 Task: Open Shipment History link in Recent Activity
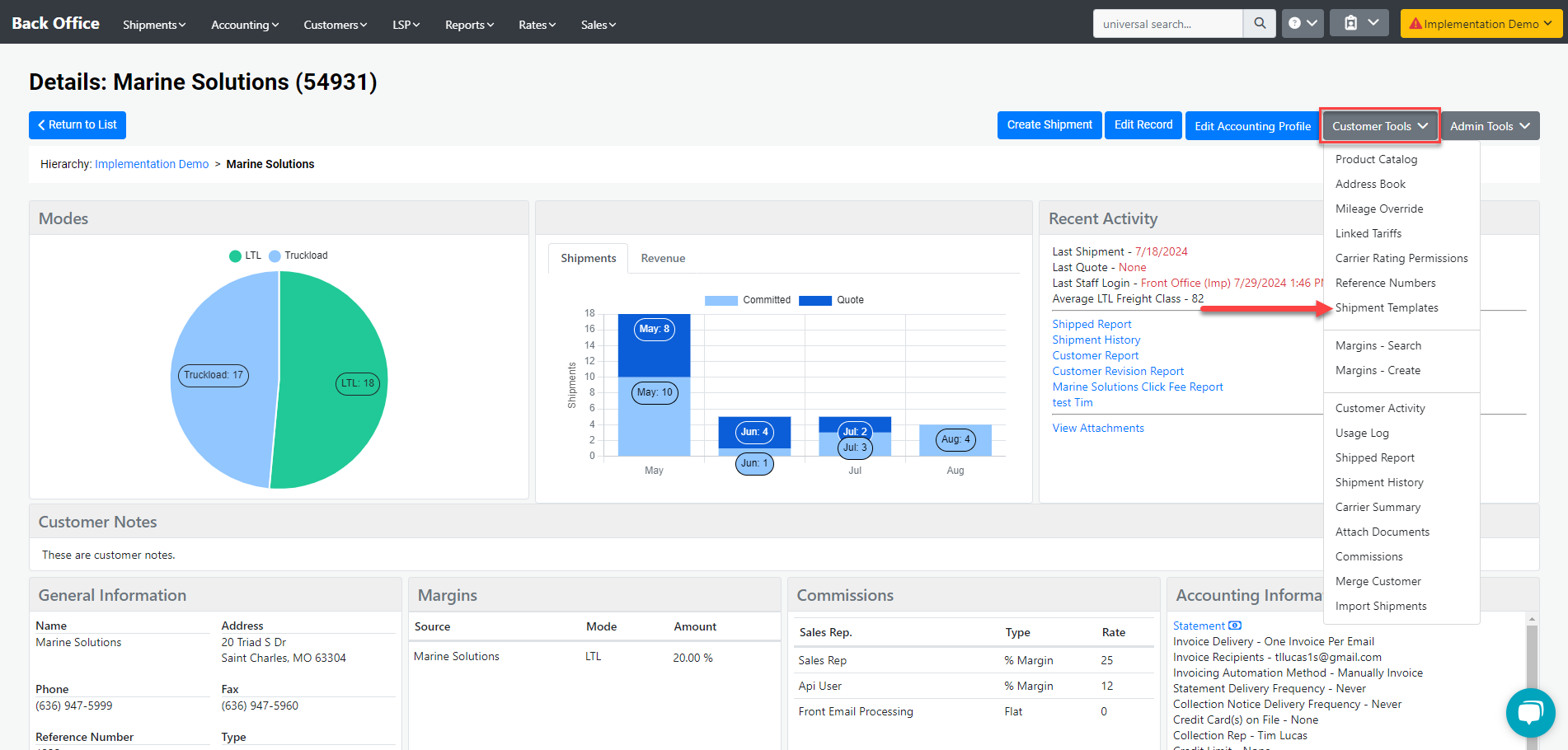click(x=1096, y=340)
